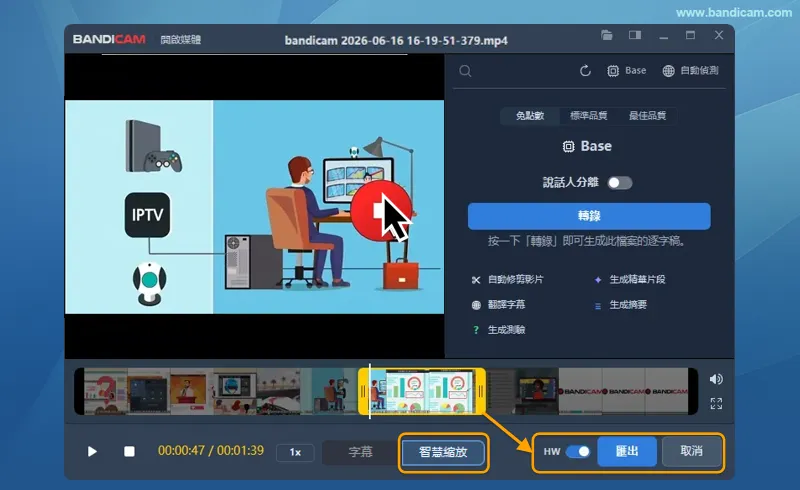Click the 字幕 button

pos(360,452)
